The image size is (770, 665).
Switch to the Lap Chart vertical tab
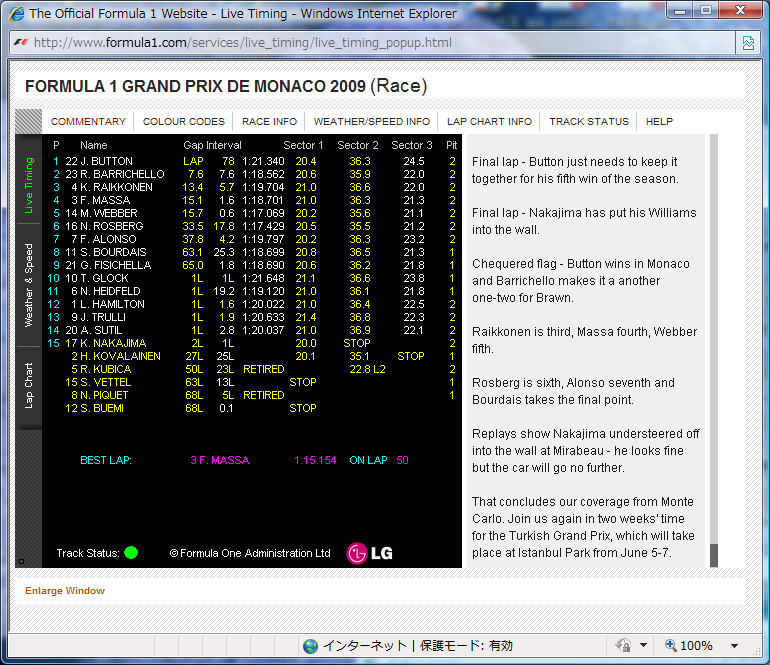click(29, 386)
